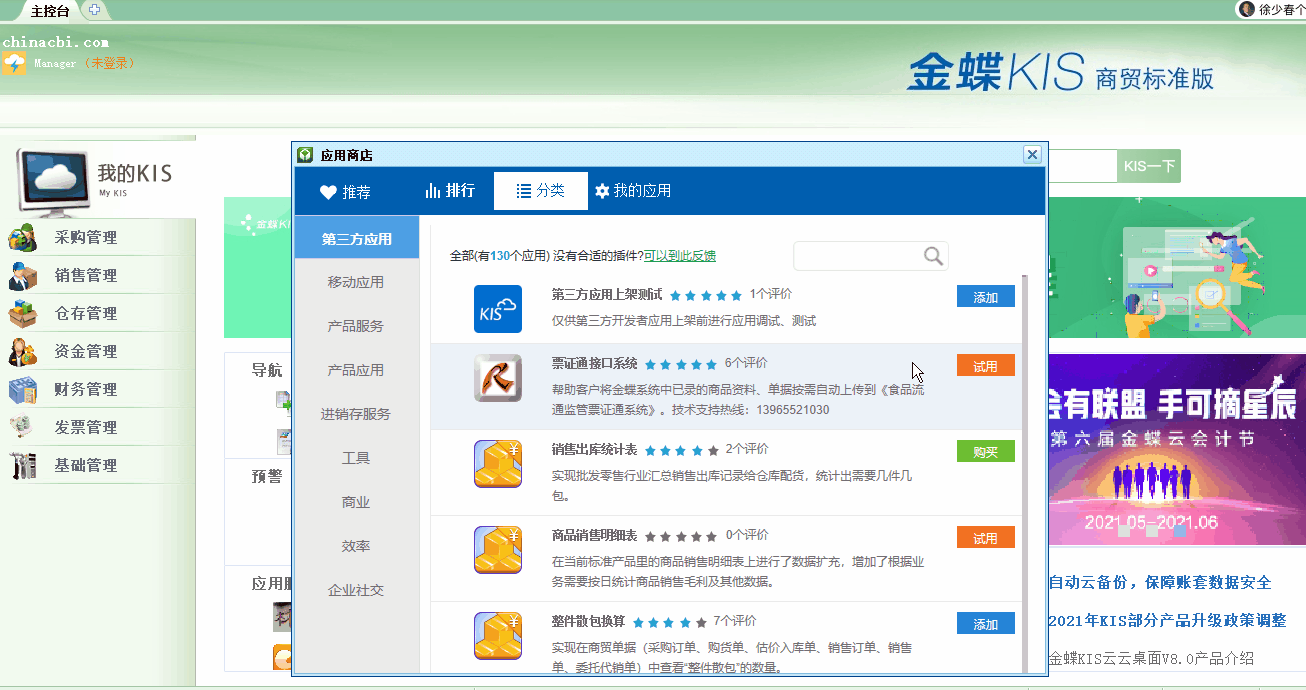The height and width of the screenshot is (690, 1306).
Task: Click the 票证通接口系统 app icon
Action: [x=498, y=378]
